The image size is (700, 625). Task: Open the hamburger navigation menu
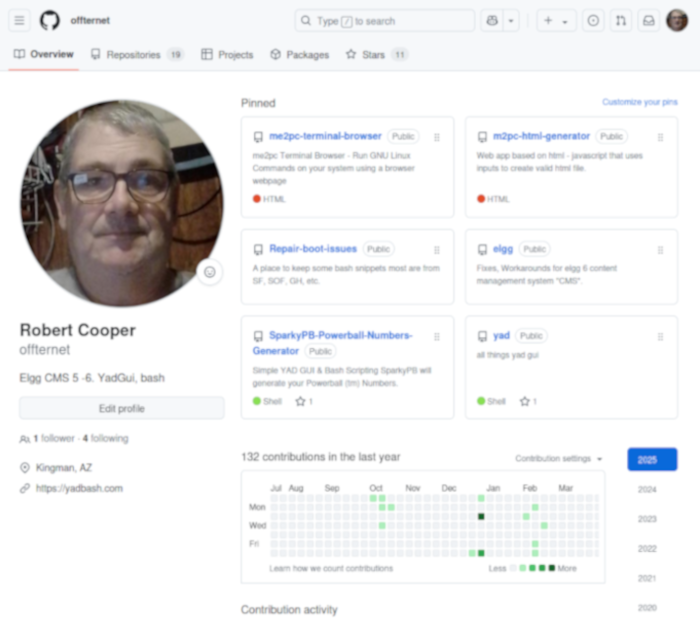20,20
